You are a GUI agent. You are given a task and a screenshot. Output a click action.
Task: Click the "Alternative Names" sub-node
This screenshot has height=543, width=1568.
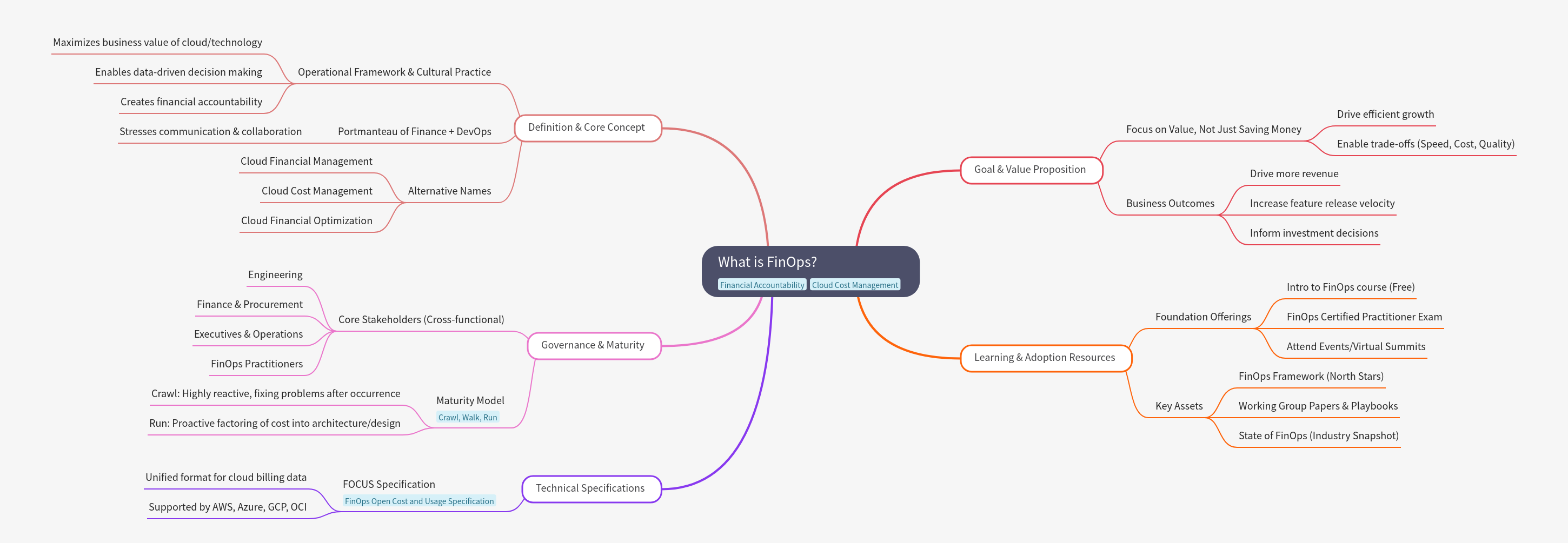[449, 190]
